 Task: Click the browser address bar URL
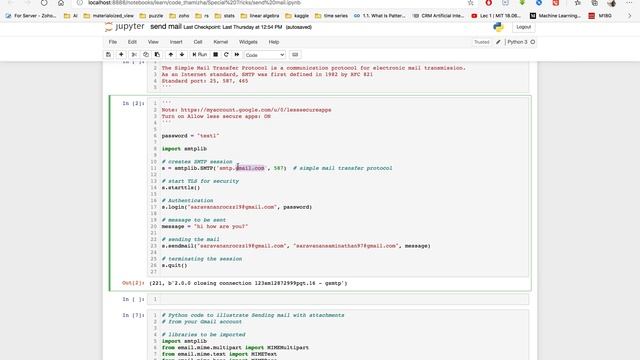click(x=195, y=3)
